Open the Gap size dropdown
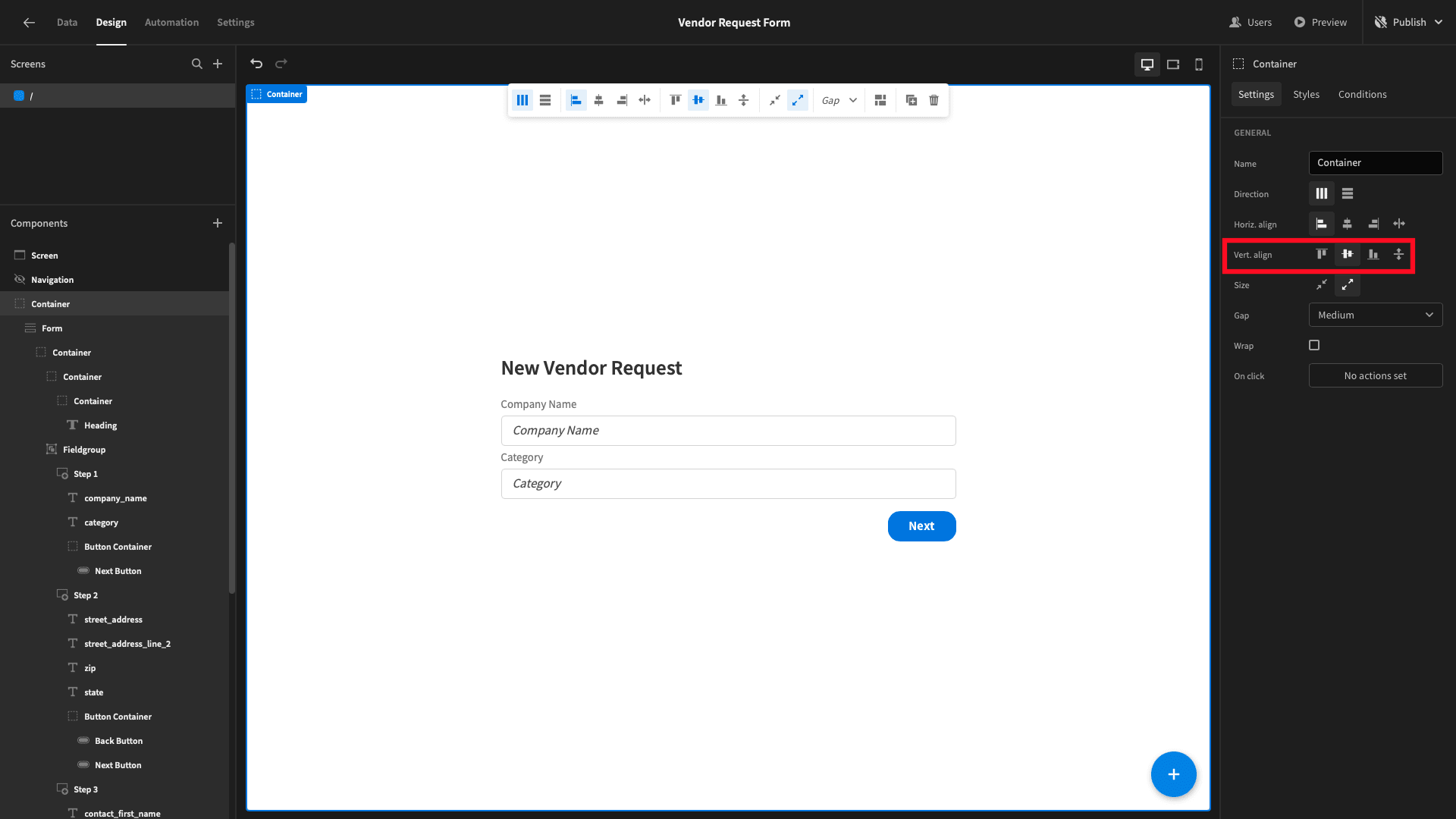 (1375, 315)
